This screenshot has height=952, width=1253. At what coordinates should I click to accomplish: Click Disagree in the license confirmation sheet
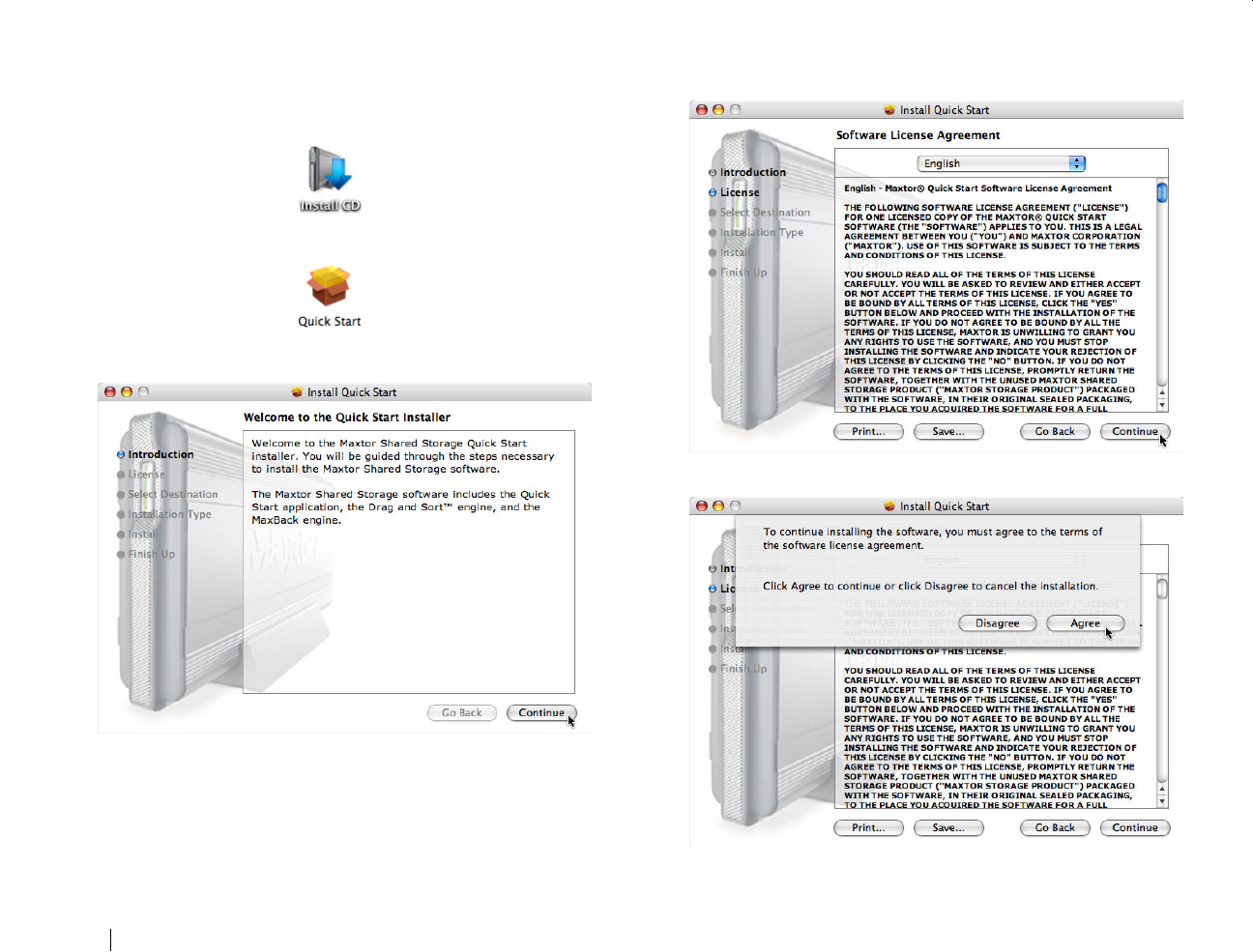(x=997, y=623)
